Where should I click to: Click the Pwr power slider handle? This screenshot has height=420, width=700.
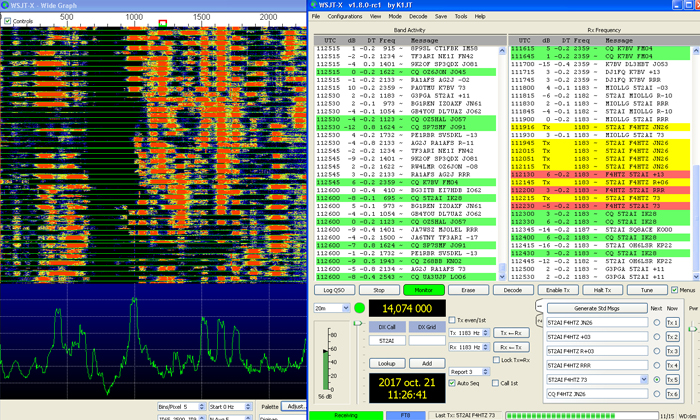[x=692, y=329]
